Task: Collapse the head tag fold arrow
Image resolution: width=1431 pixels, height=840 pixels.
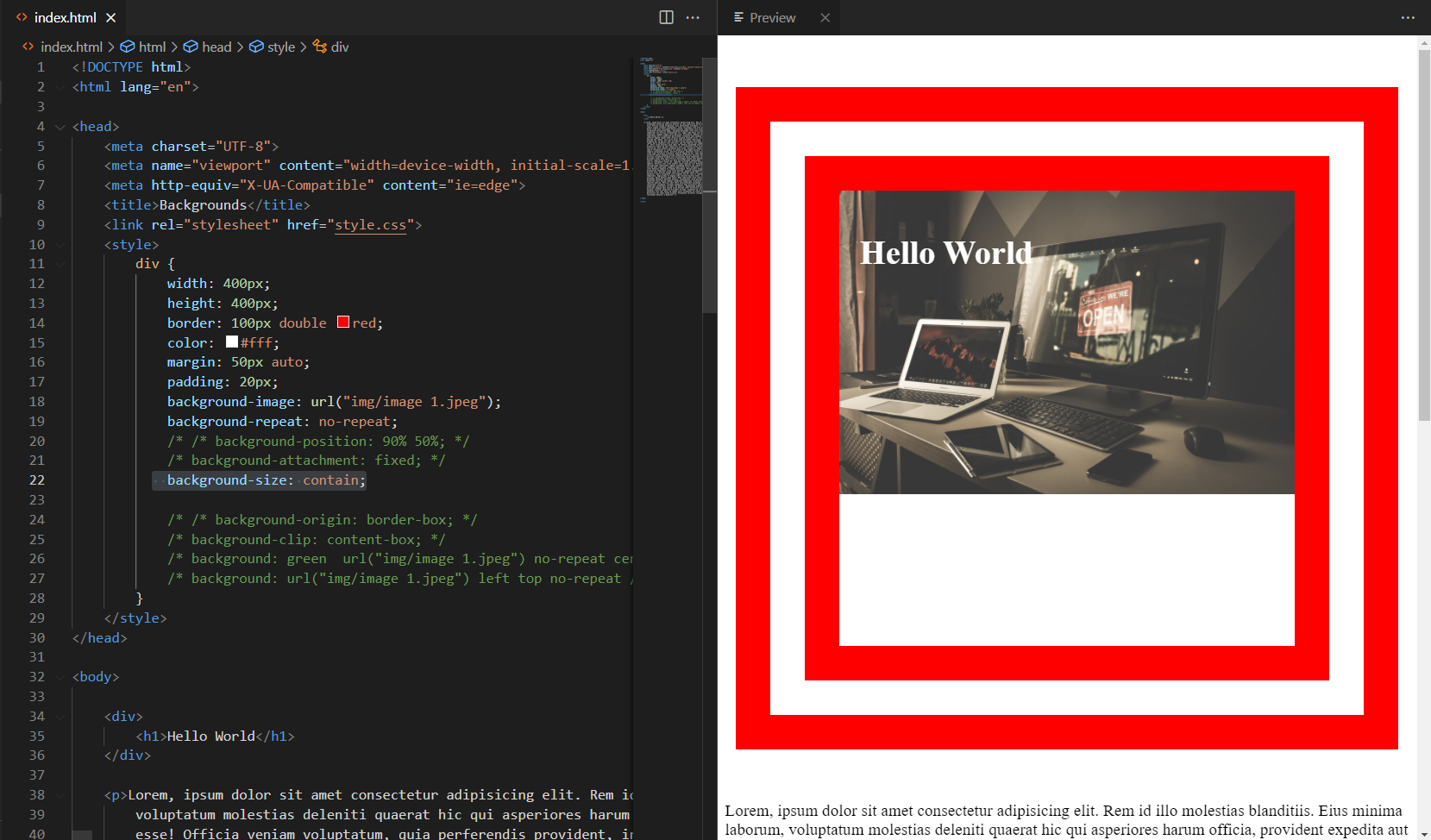Action: [60, 127]
